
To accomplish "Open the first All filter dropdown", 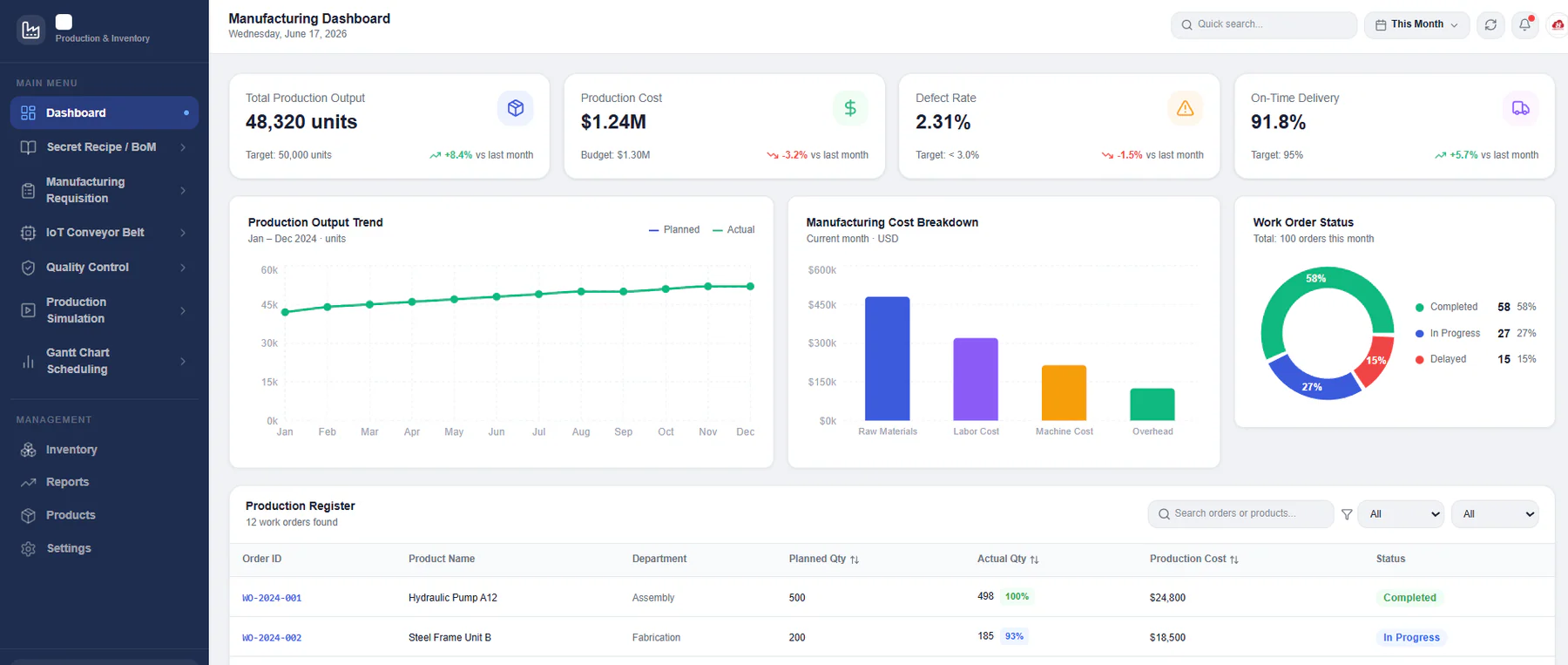I will click(x=1401, y=514).
